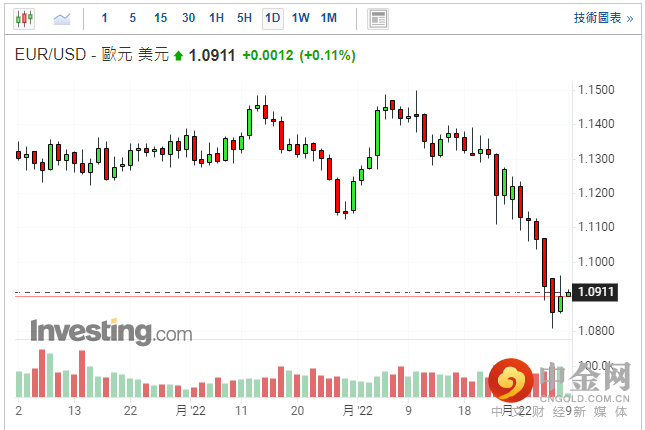Screen dimensions: 645x430
Task: Click the date label 13 on time axis
Action: pos(74,411)
